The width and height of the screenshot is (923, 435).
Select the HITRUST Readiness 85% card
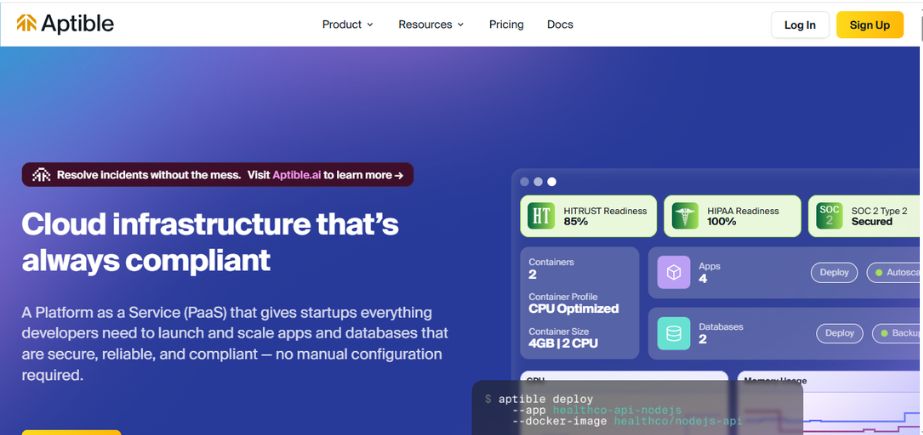(589, 216)
